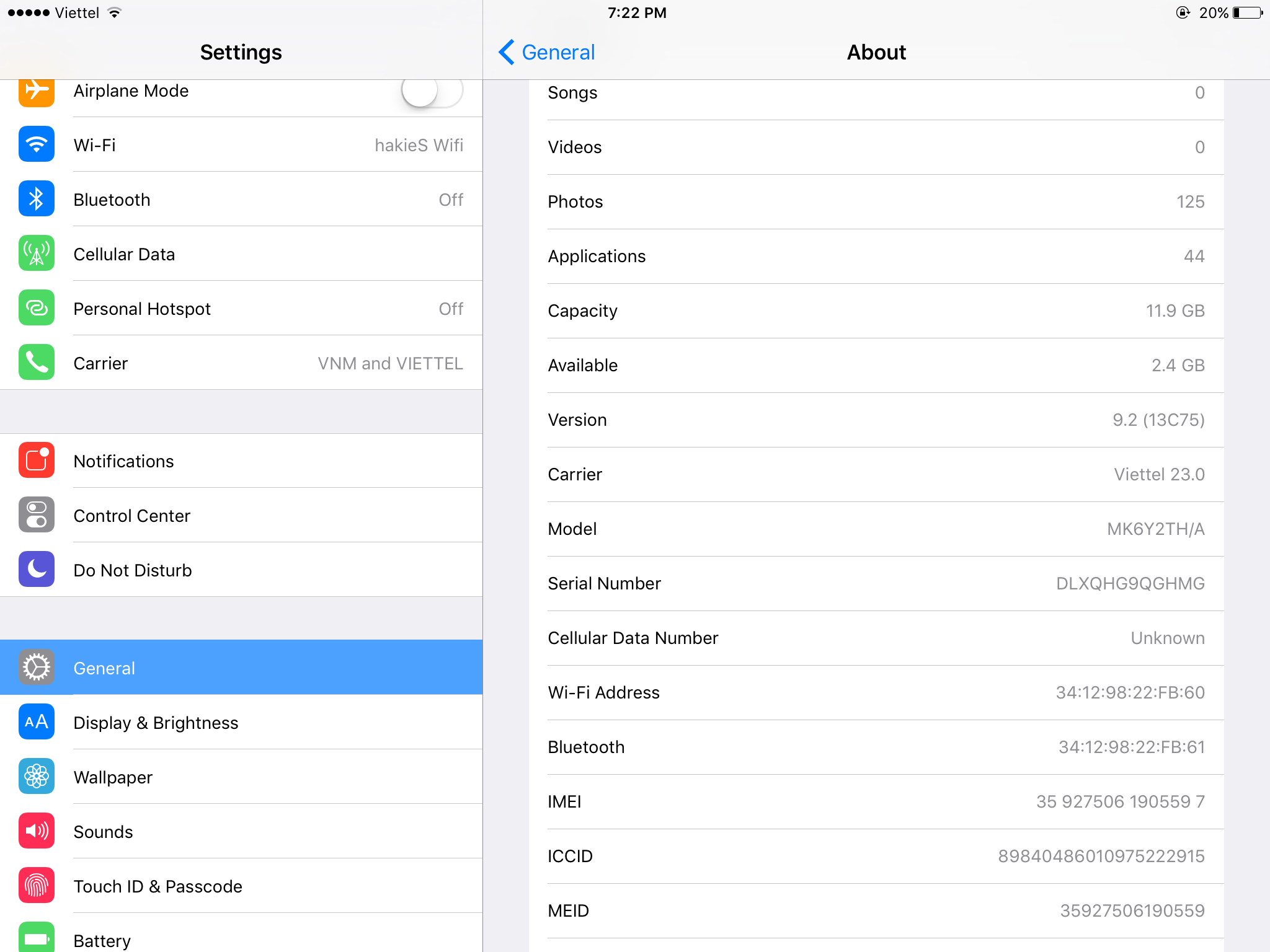The width and height of the screenshot is (1270, 952).
Task: Tap the Viettel carrier status label
Action: point(77,13)
